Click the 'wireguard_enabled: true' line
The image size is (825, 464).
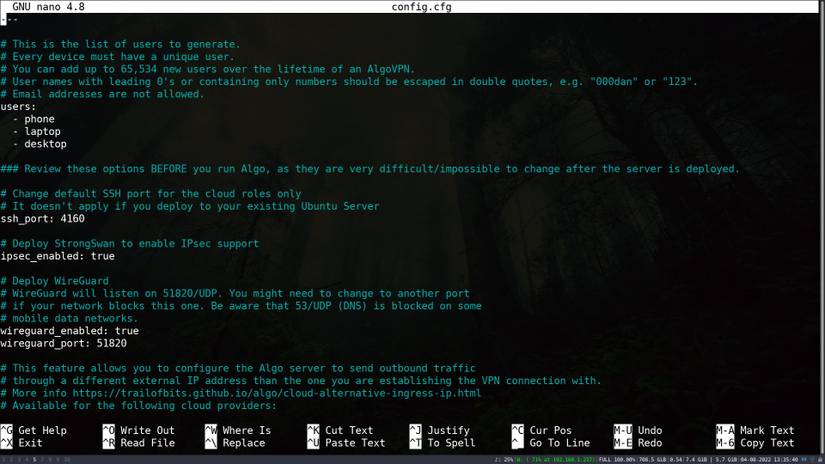(x=69, y=331)
